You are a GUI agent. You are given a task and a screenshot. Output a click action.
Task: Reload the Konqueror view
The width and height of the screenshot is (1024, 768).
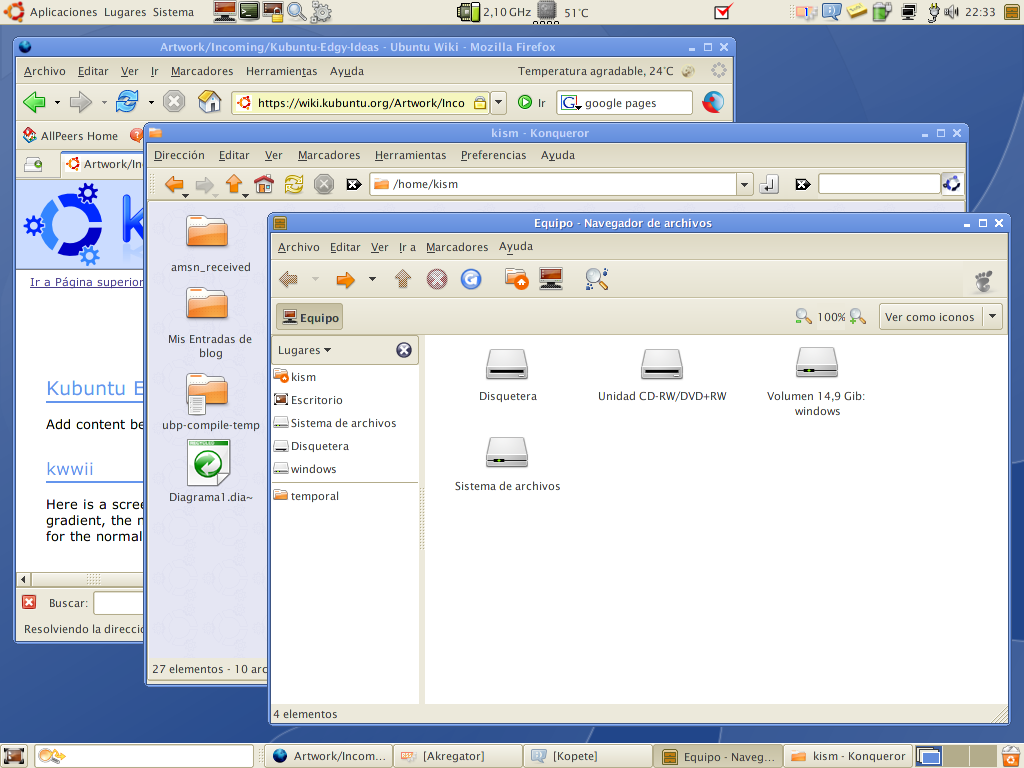[294, 184]
